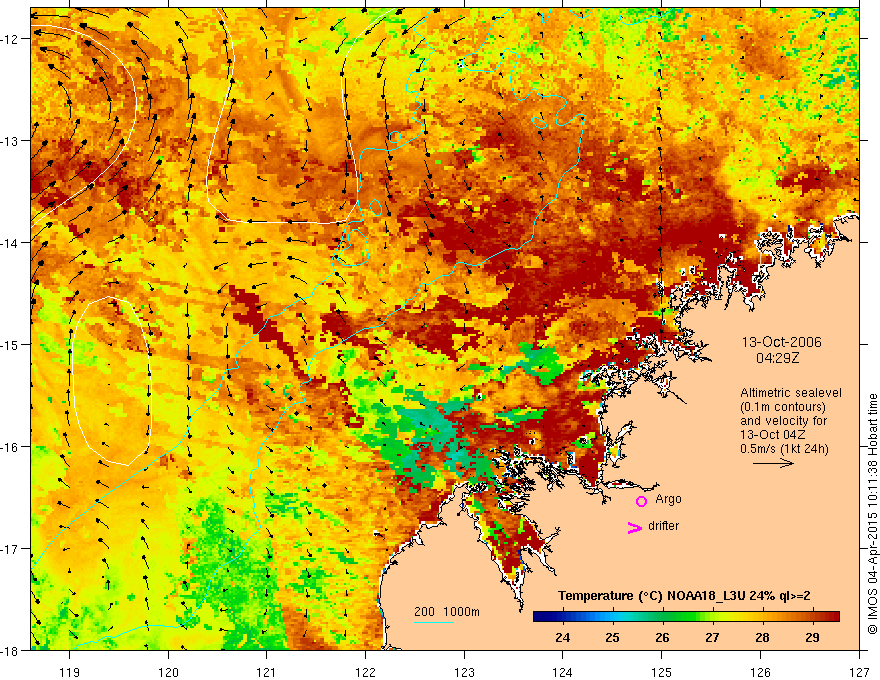Click the '200 1000m' depth label
This screenshot has height=680, width=880.
coord(447,612)
